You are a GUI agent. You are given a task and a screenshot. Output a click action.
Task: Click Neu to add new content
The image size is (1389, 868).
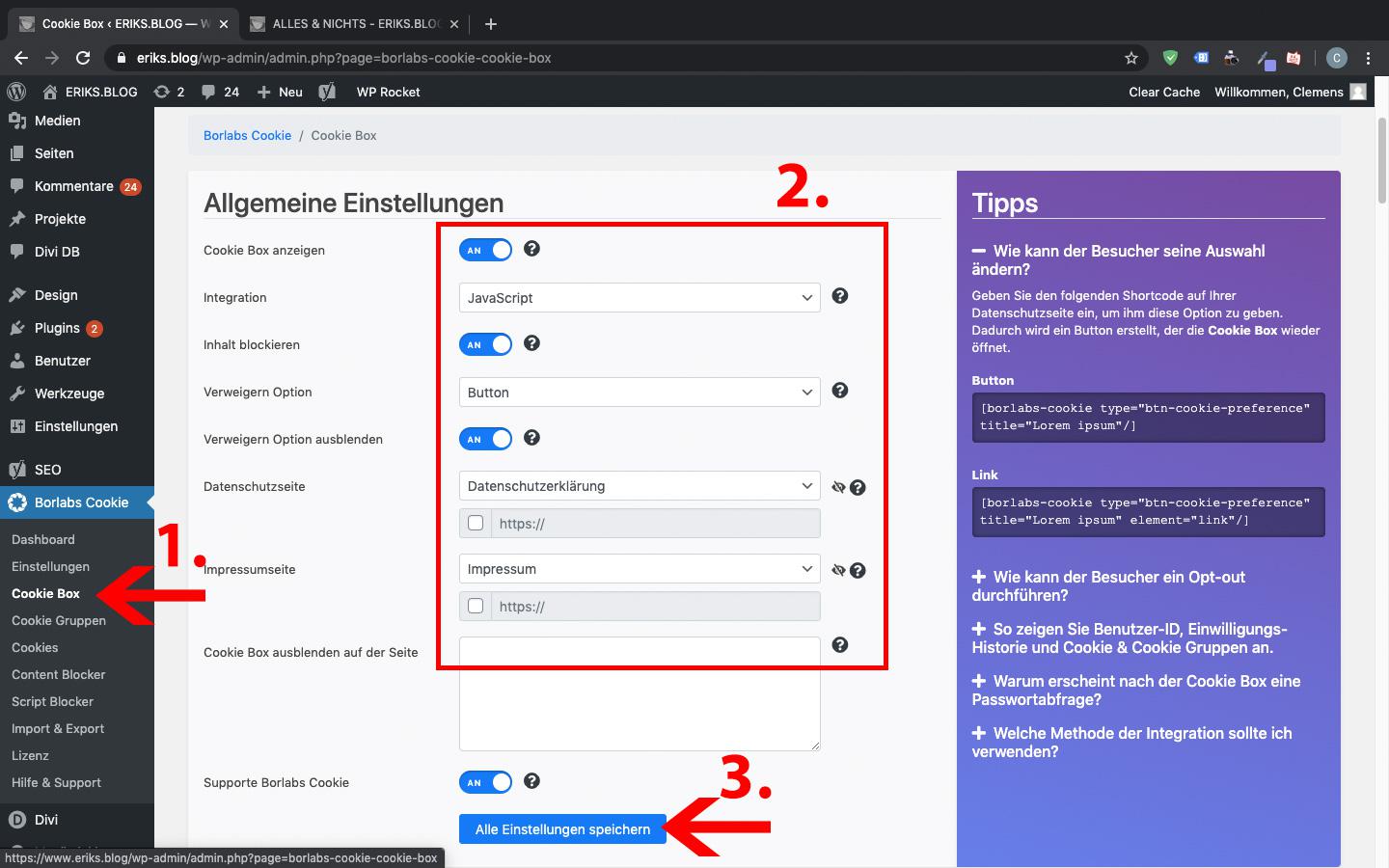coord(280,92)
